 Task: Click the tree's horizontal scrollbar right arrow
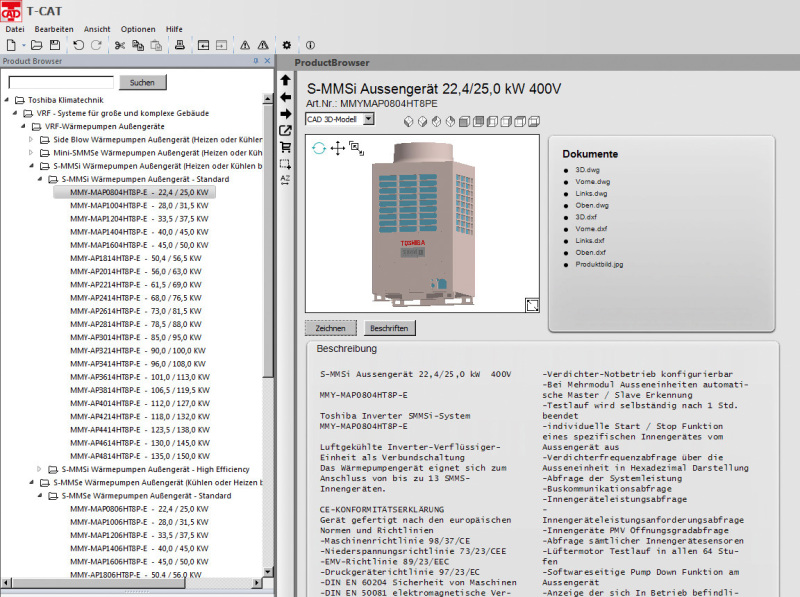(x=257, y=582)
